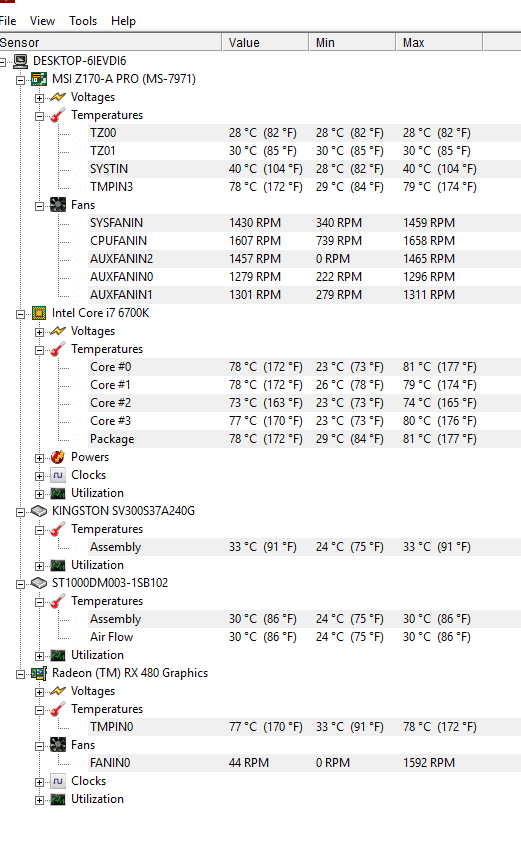Image resolution: width=521 pixels, height=857 pixels.
Task: Open the Help menu
Action: coord(123,21)
